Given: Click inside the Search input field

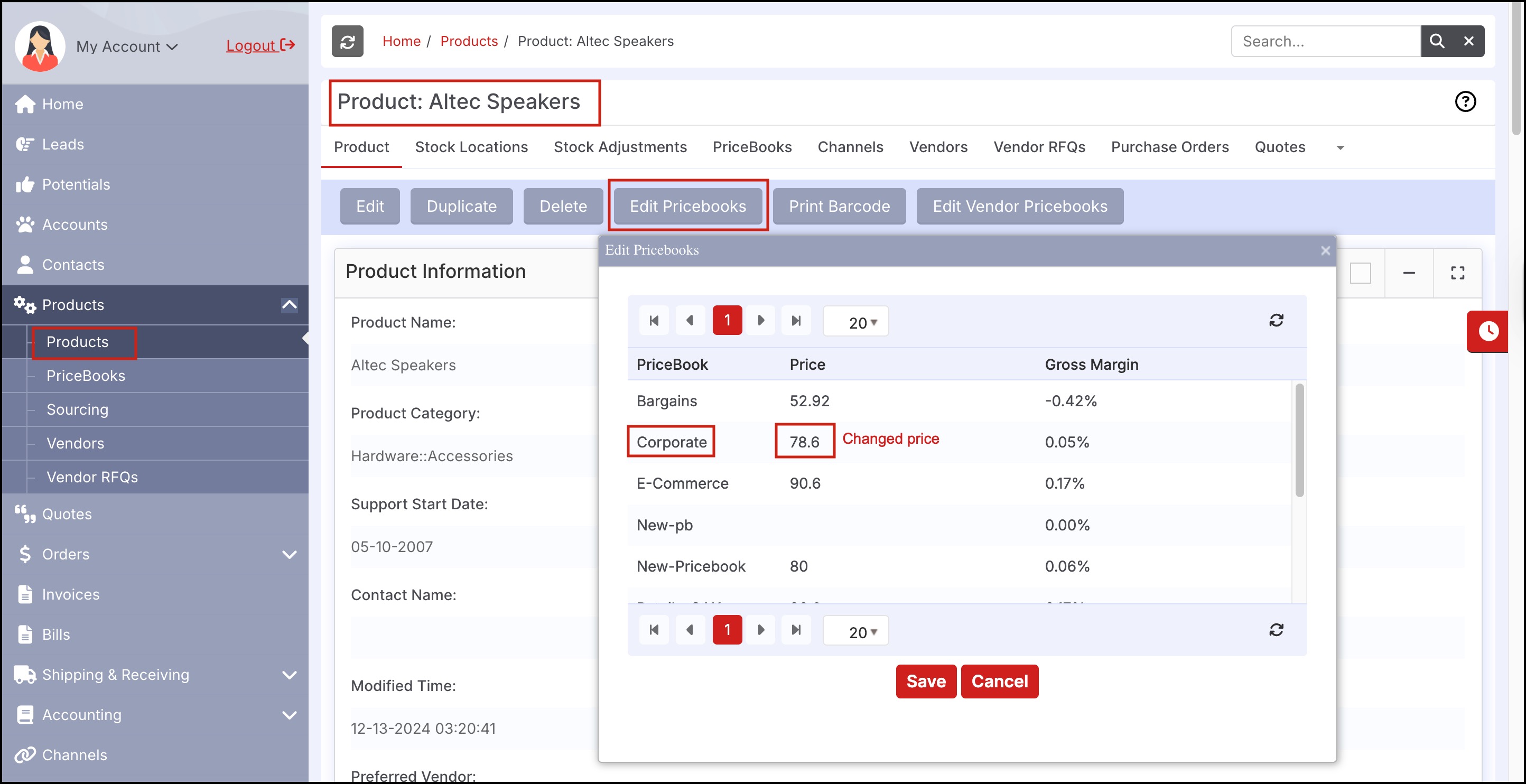Looking at the screenshot, I should point(1326,41).
